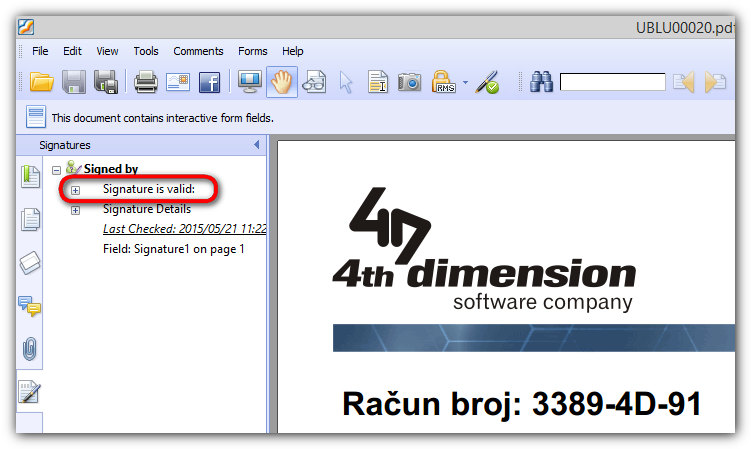751x449 pixels.
Task: Print the document via printer icon
Action: tap(146, 82)
